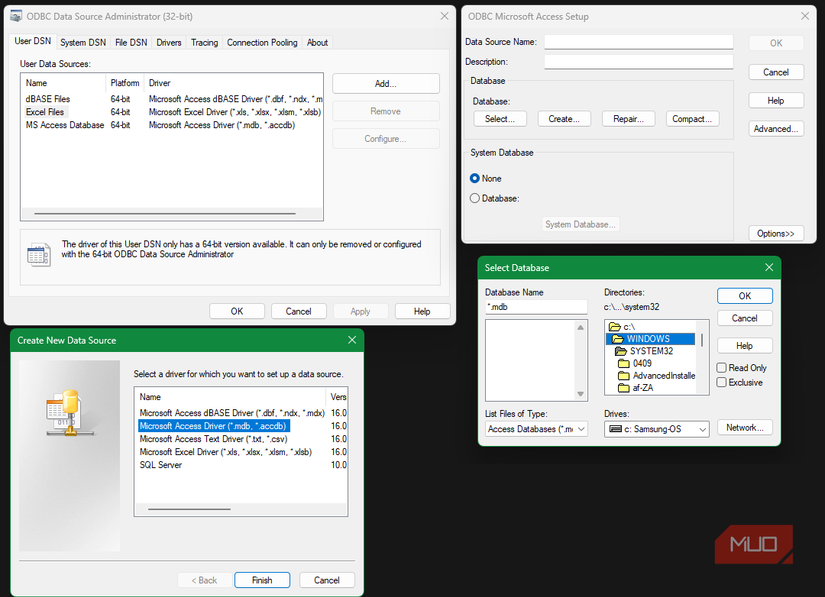Click the WINDOWS folder icon in Directories

615,339
